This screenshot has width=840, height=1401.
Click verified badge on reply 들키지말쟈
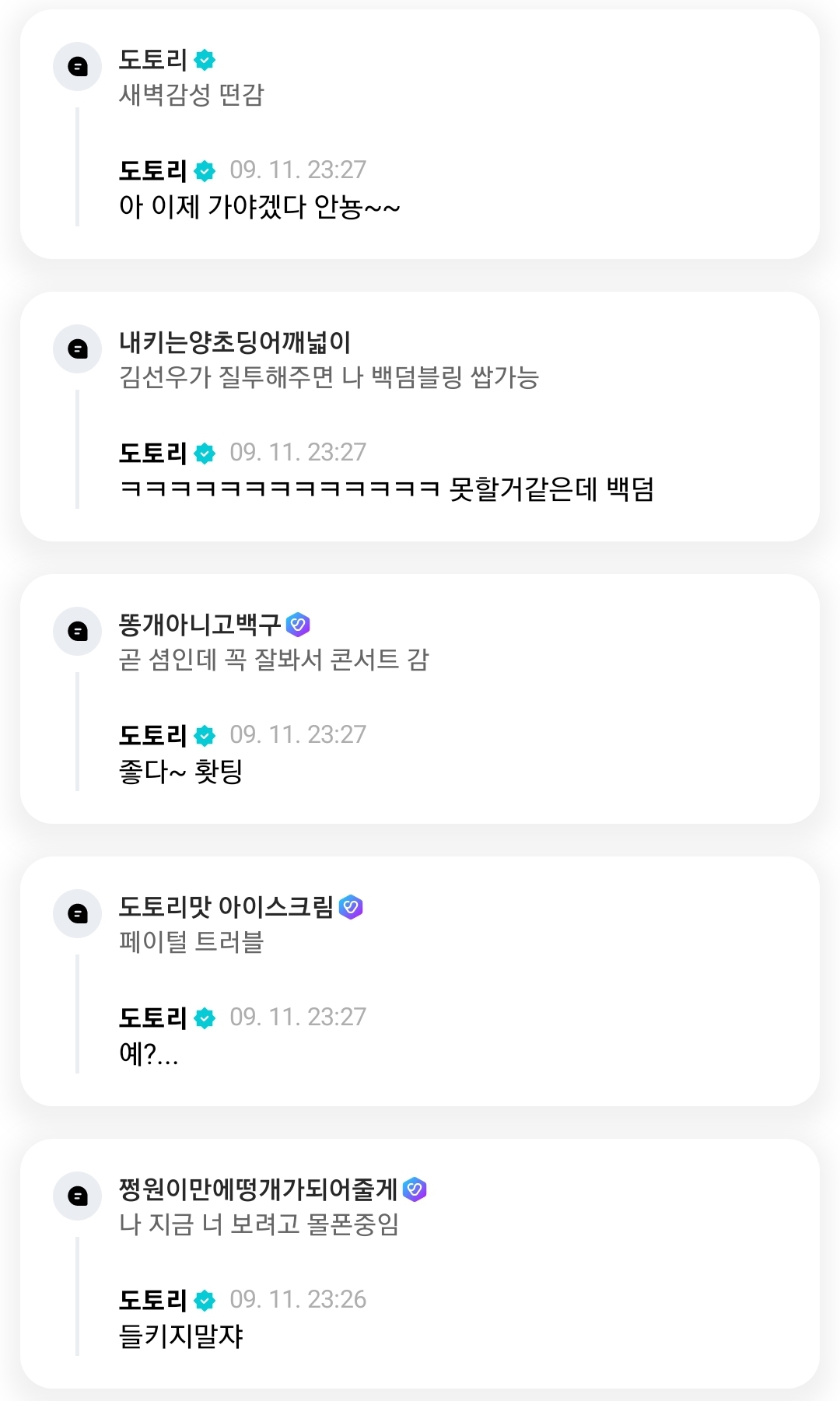pos(205,1300)
